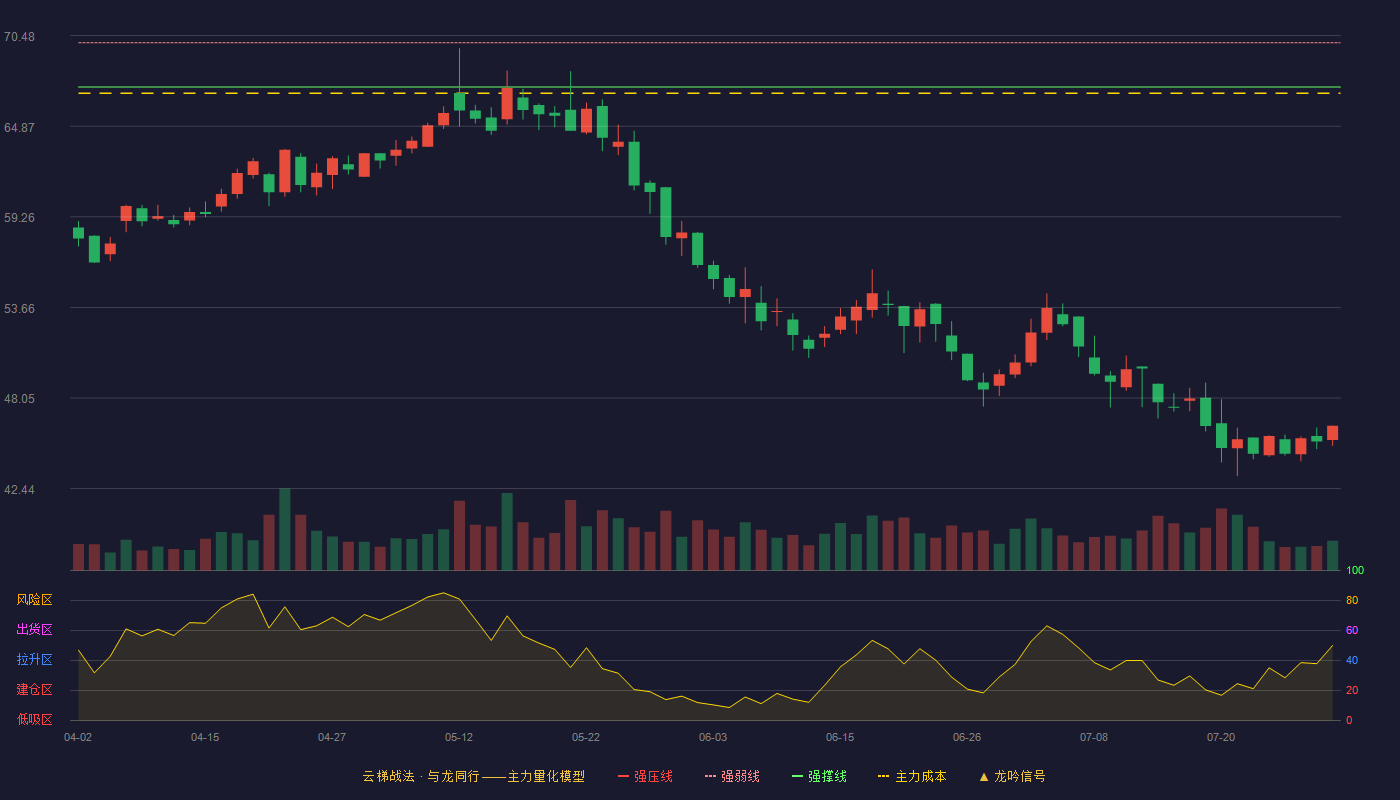Viewport: 1400px width, 800px height.
Task: Click the 04-27 date label
Action: coord(332,737)
